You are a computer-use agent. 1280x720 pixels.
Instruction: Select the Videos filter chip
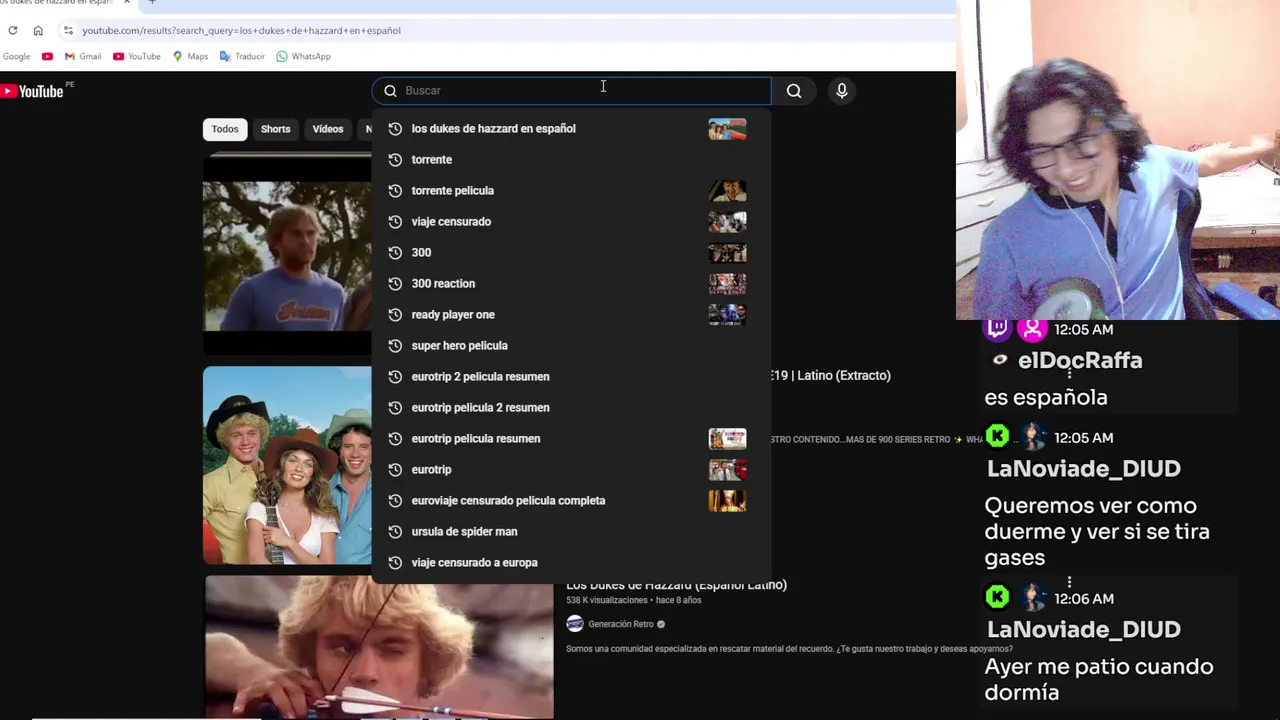328,129
